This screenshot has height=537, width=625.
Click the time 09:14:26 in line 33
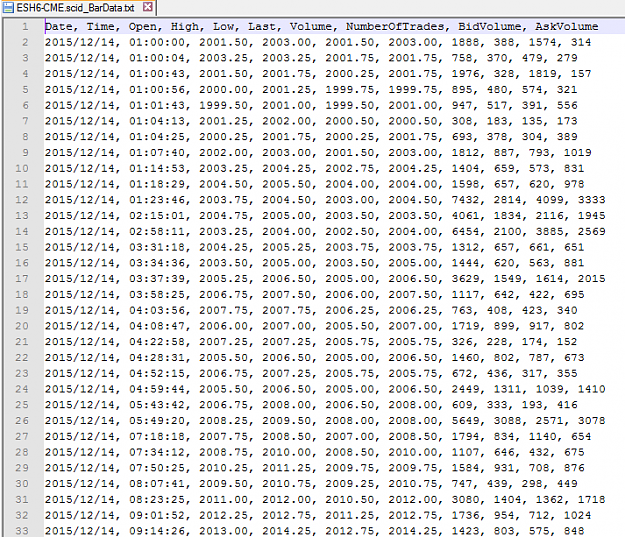(x=157, y=531)
